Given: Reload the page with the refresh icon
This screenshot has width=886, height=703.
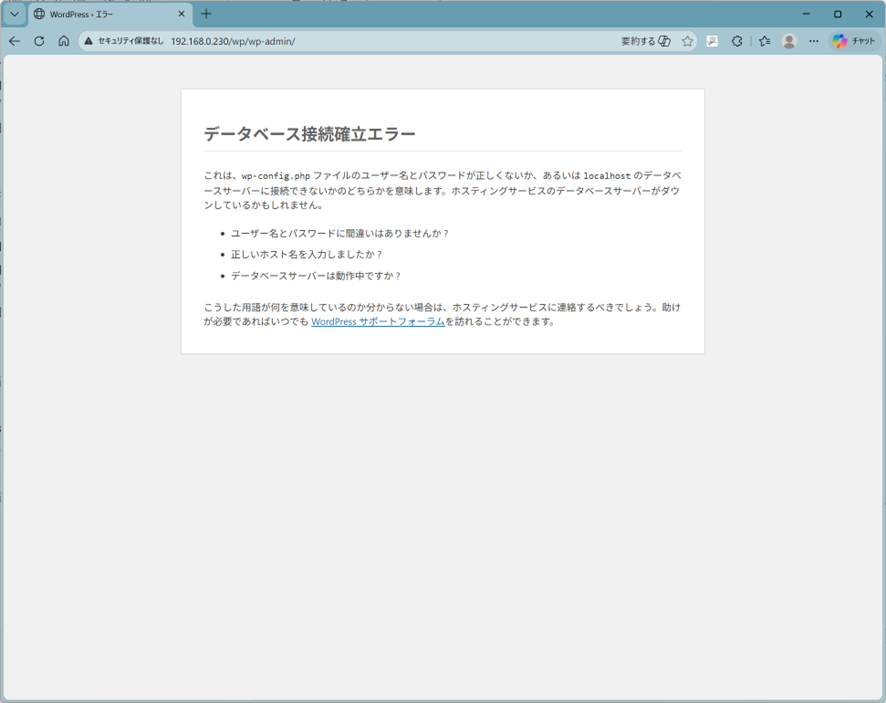Looking at the screenshot, I should tap(39, 41).
